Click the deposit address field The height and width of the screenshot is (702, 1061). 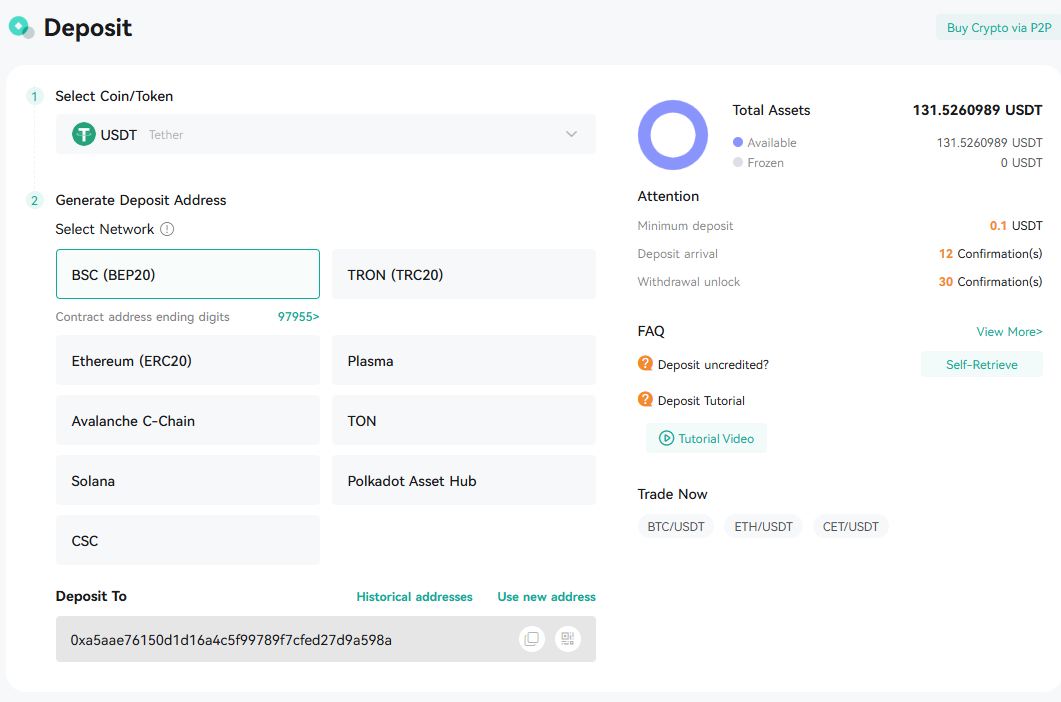click(x=325, y=638)
